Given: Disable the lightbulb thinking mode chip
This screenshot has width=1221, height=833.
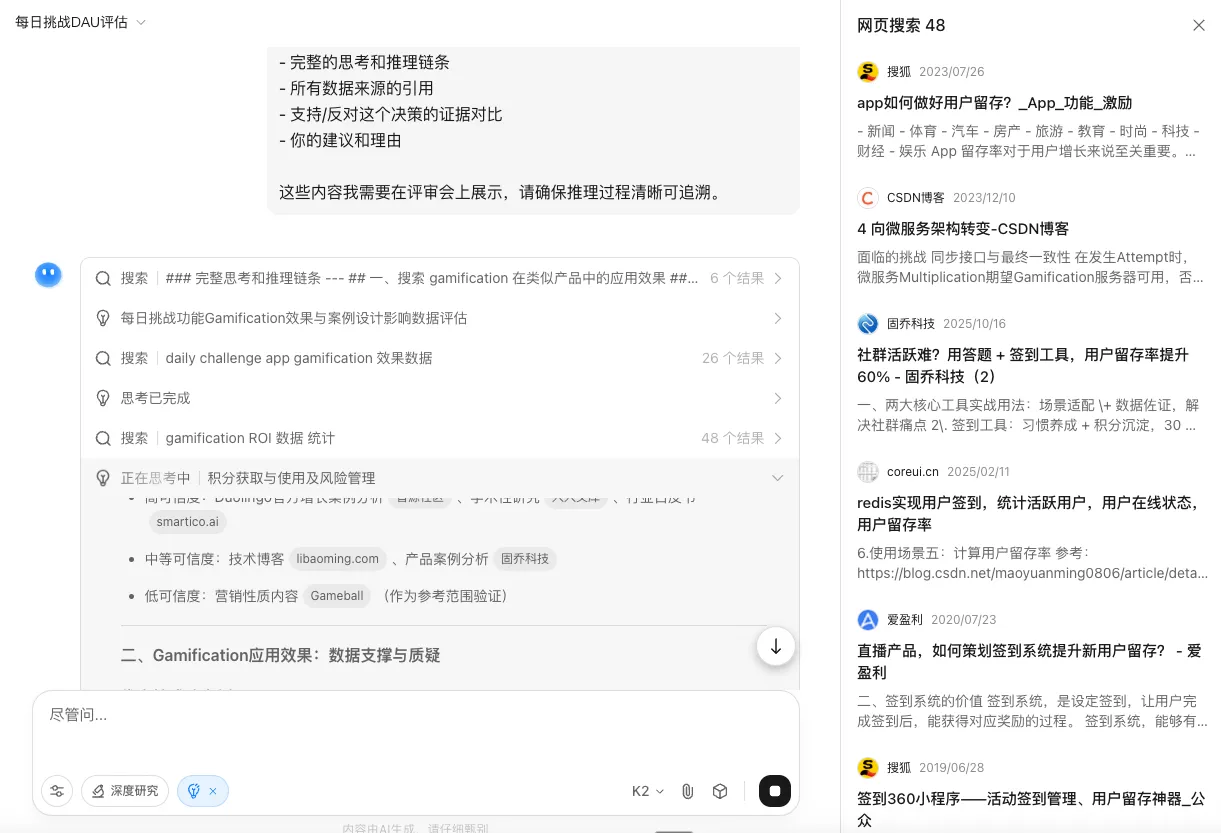Looking at the screenshot, I should [213, 791].
